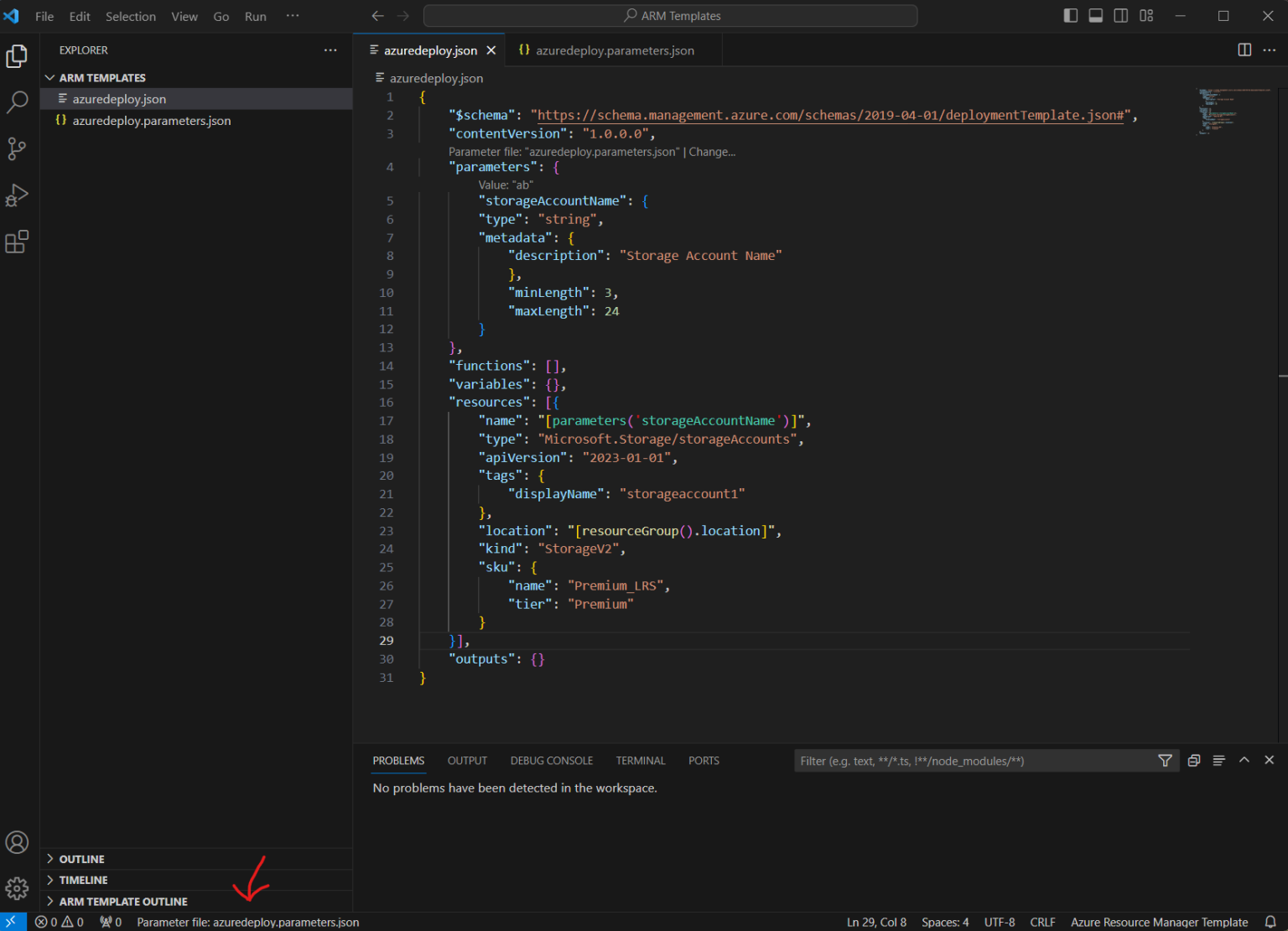1288x931 pixels.
Task: Click the Ln 29, Col 8 indicator
Action: coord(876,922)
